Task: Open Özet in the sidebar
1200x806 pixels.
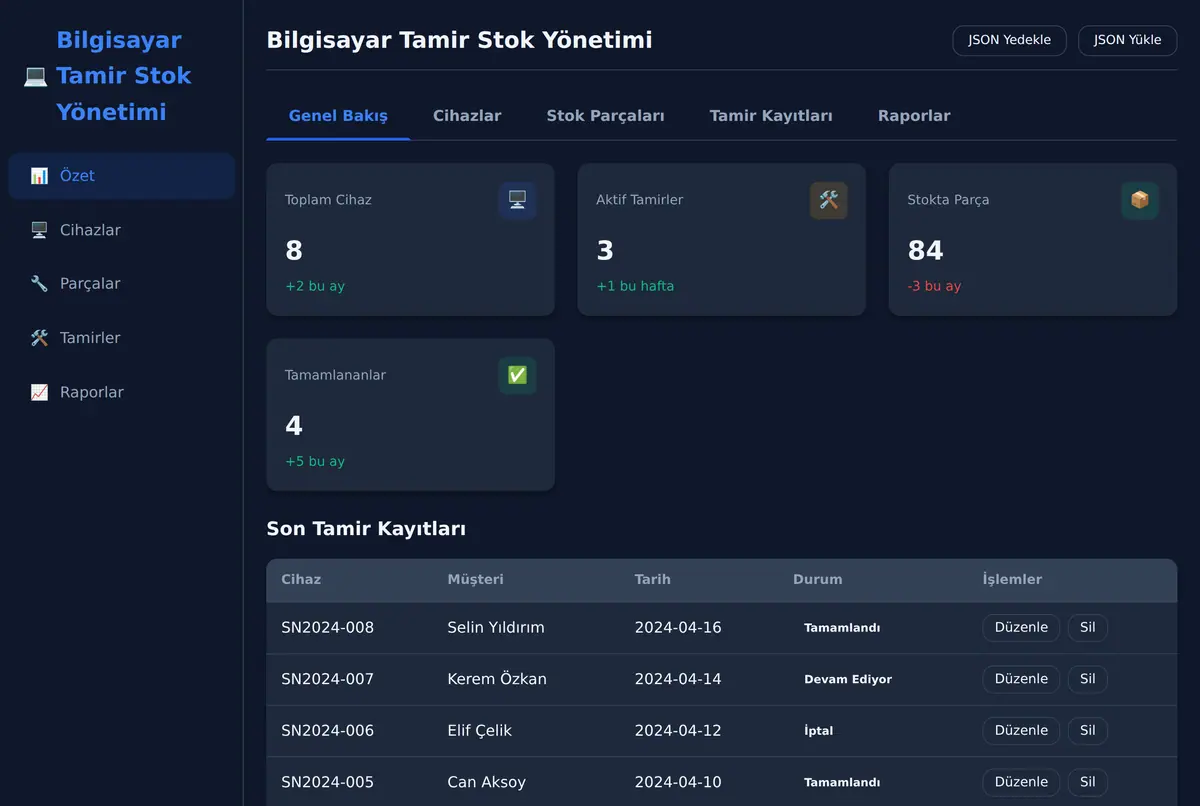Action: pyautogui.click(x=121, y=176)
